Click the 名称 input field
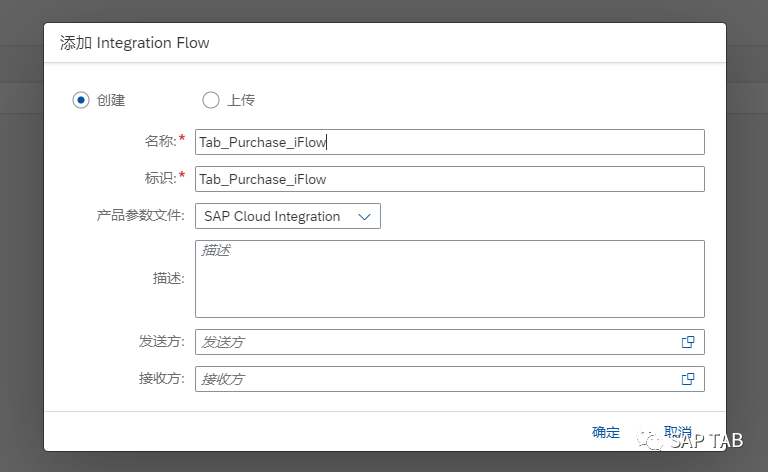This screenshot has height=472, width=768. tap(450, 142)
